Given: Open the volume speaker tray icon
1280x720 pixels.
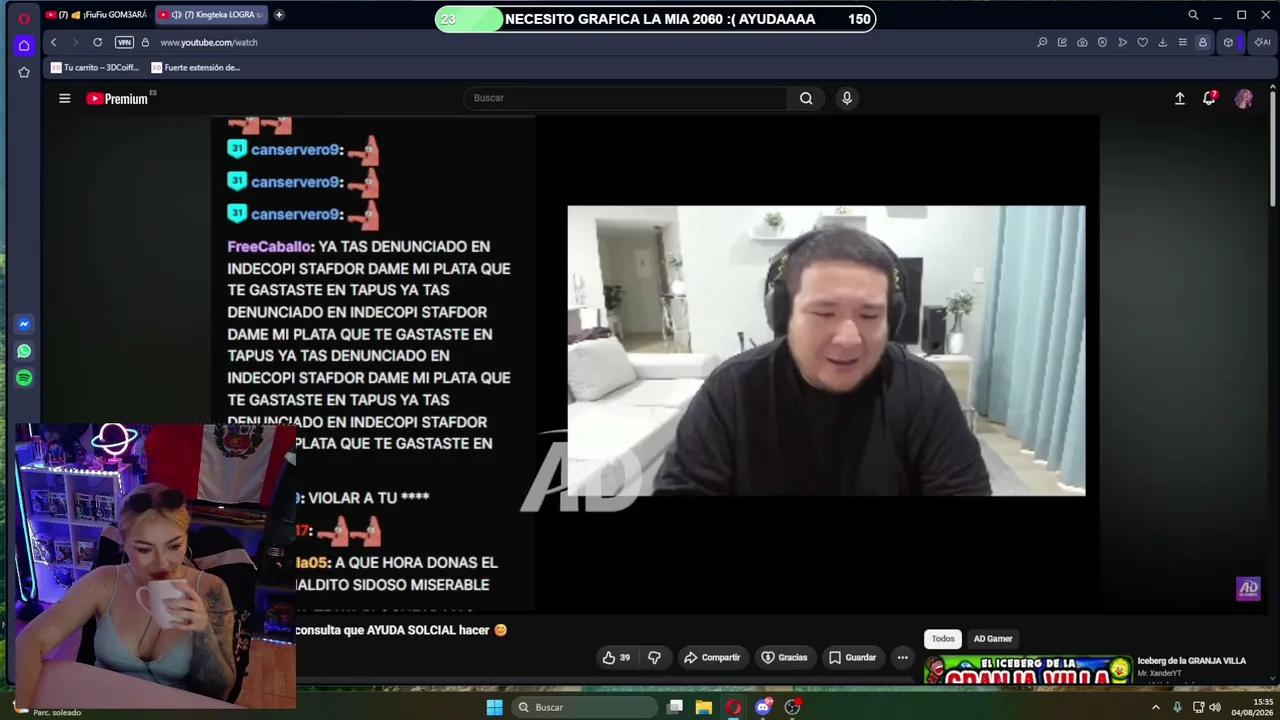Looking at the screenshot, I should pos(1215,707).
